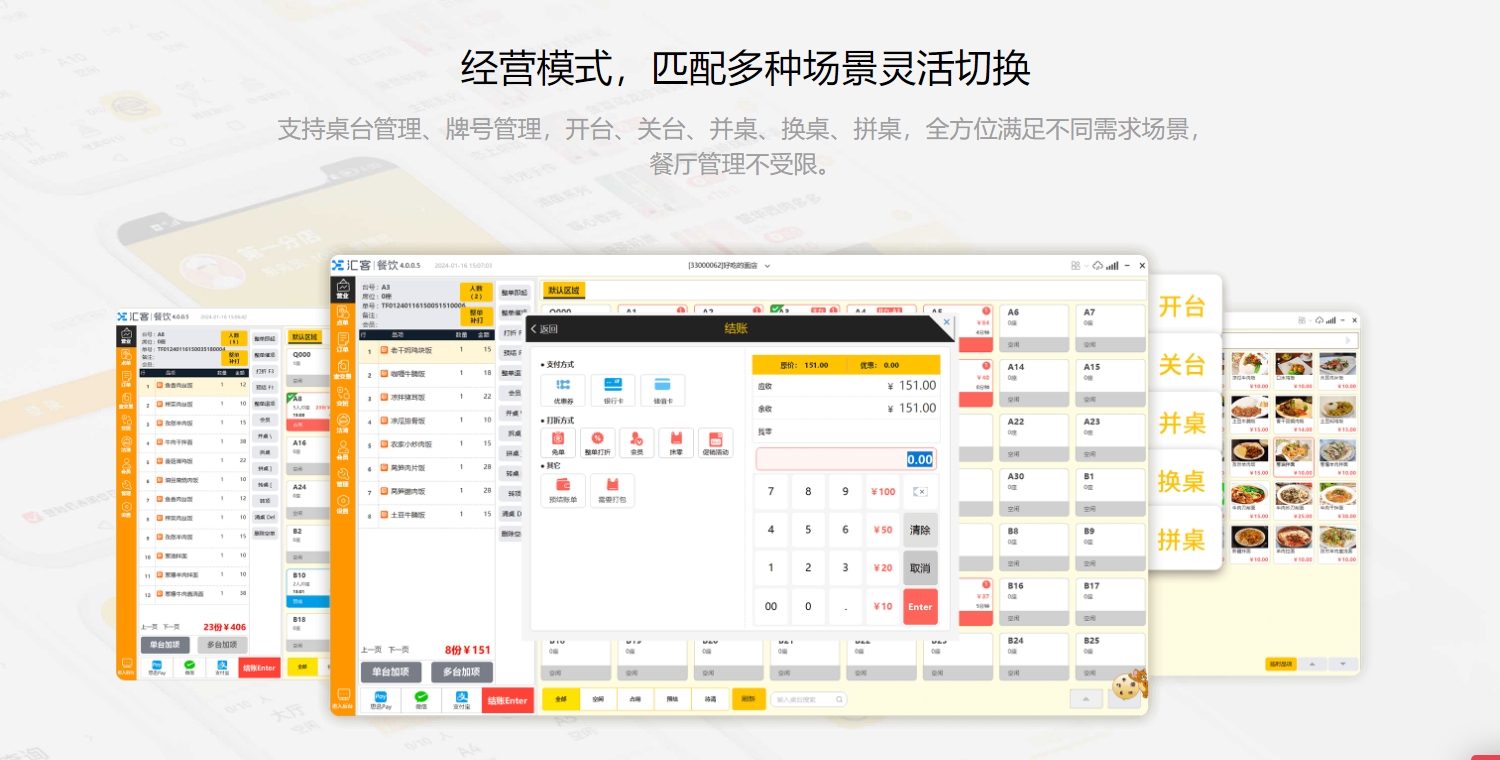The image size is (1500, 760).
Task: Click 结账Enter button in center window
Action: point(507,700)
